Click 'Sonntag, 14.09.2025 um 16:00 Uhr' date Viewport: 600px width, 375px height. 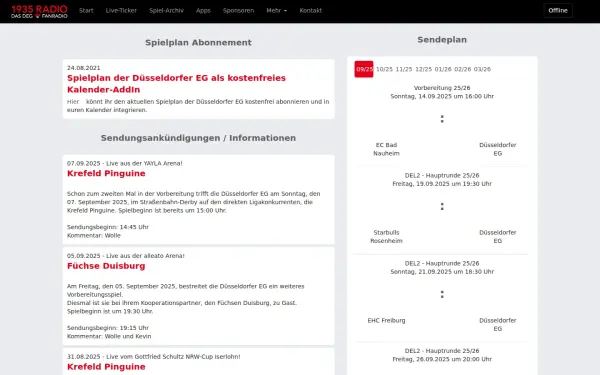click(x=442, y=96)
